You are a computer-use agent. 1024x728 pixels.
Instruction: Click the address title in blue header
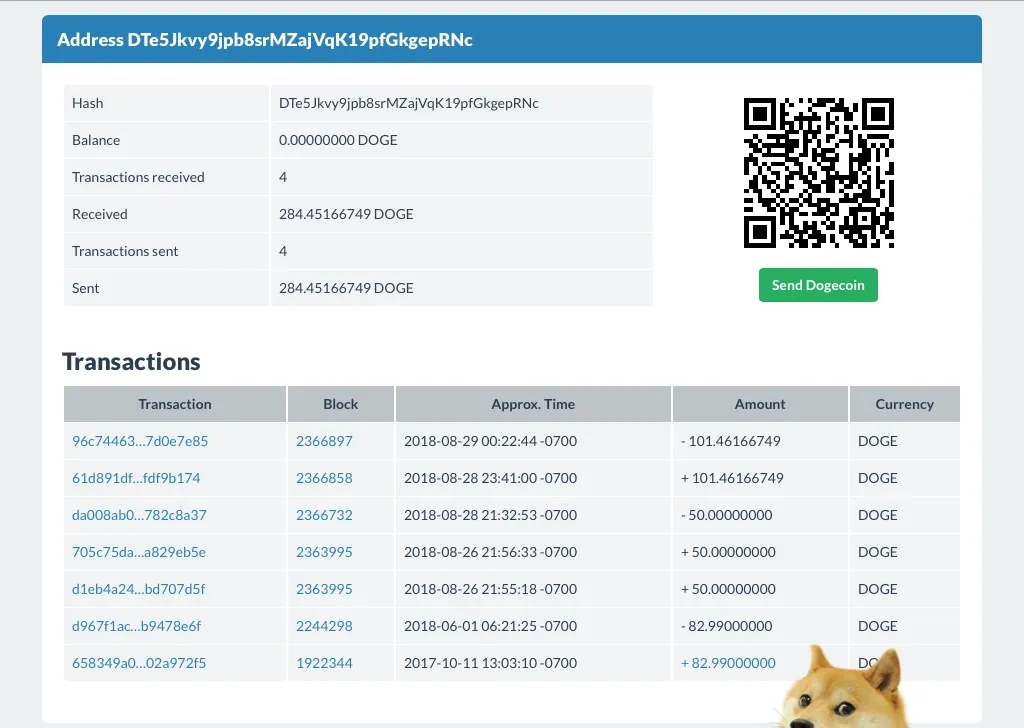click(264, 40)
